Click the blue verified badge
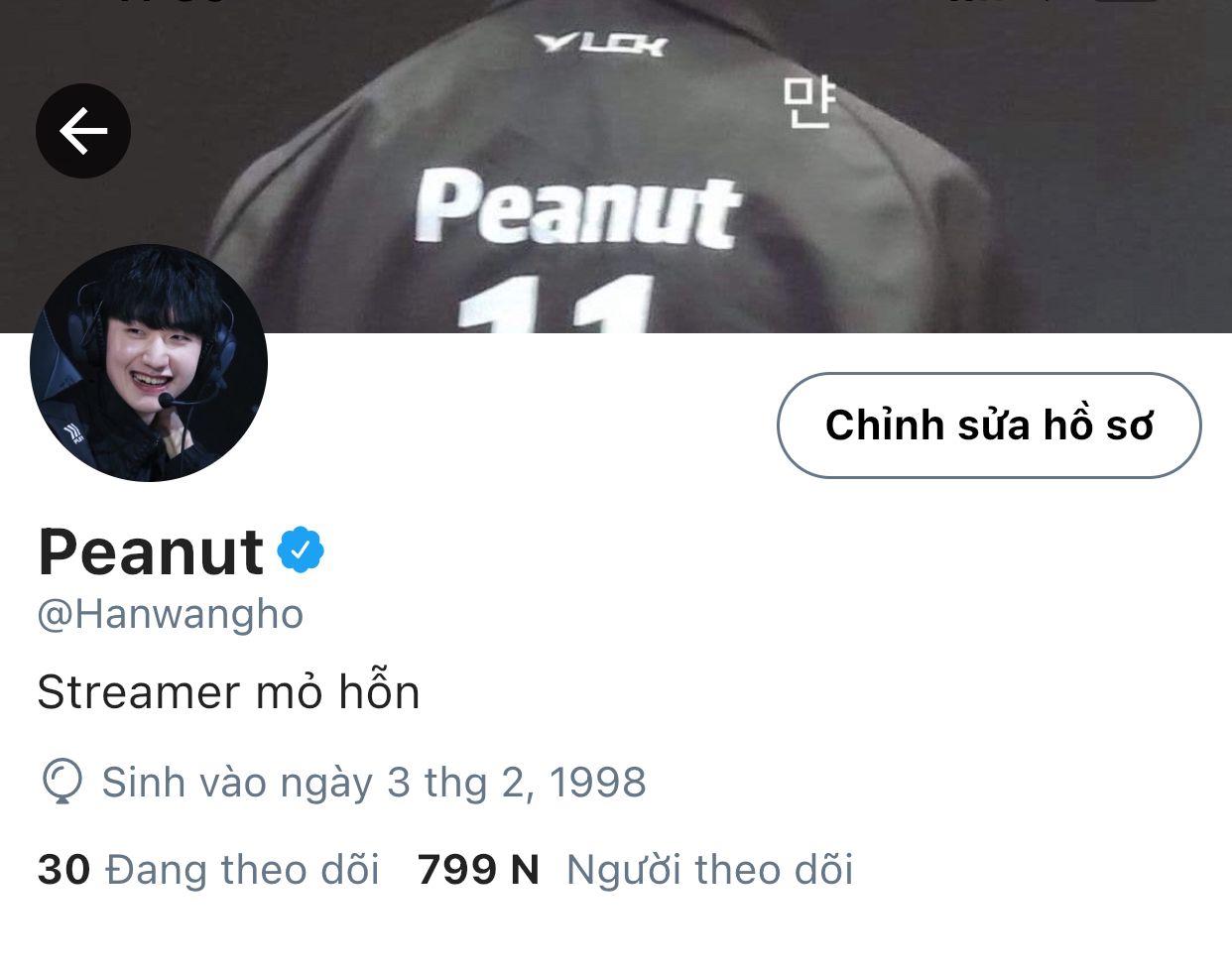 [x=301, y=549]
